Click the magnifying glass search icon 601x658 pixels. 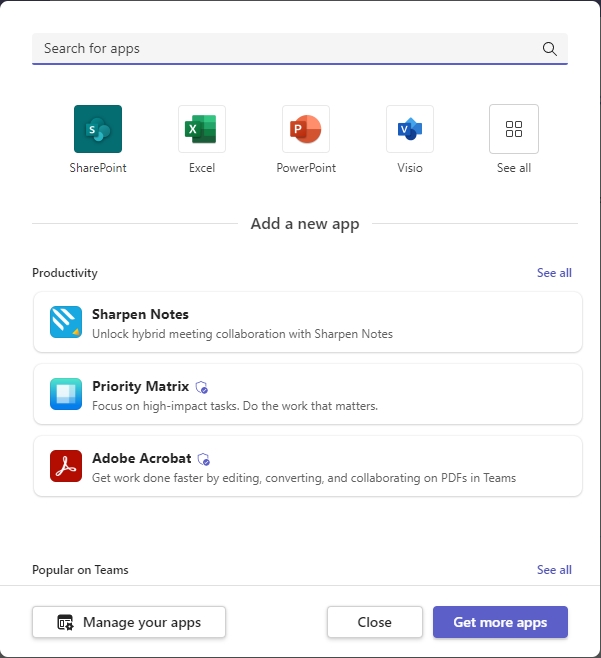(x=549, y=48)
